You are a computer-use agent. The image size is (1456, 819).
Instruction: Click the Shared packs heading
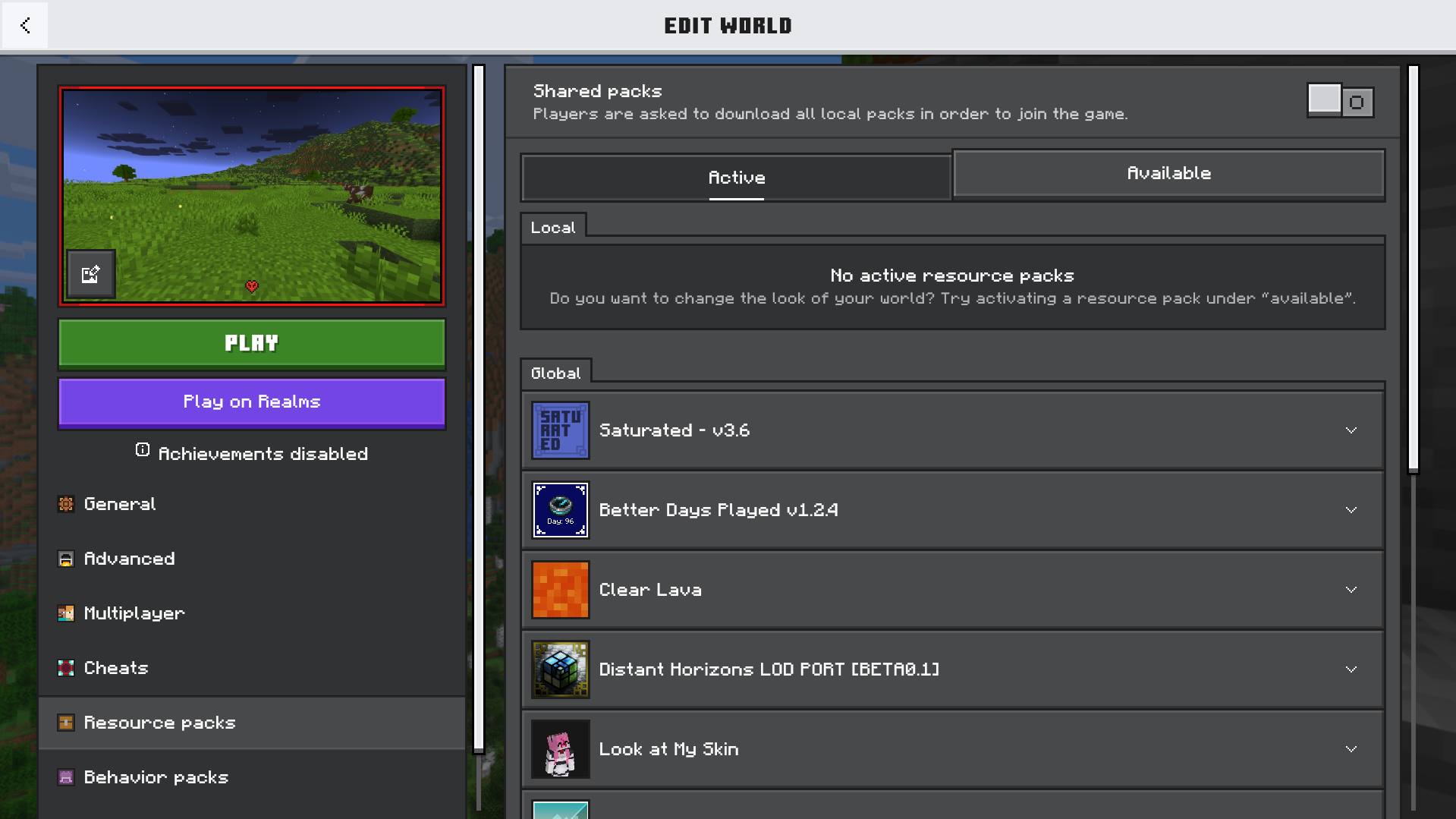[x=597, y=91]
